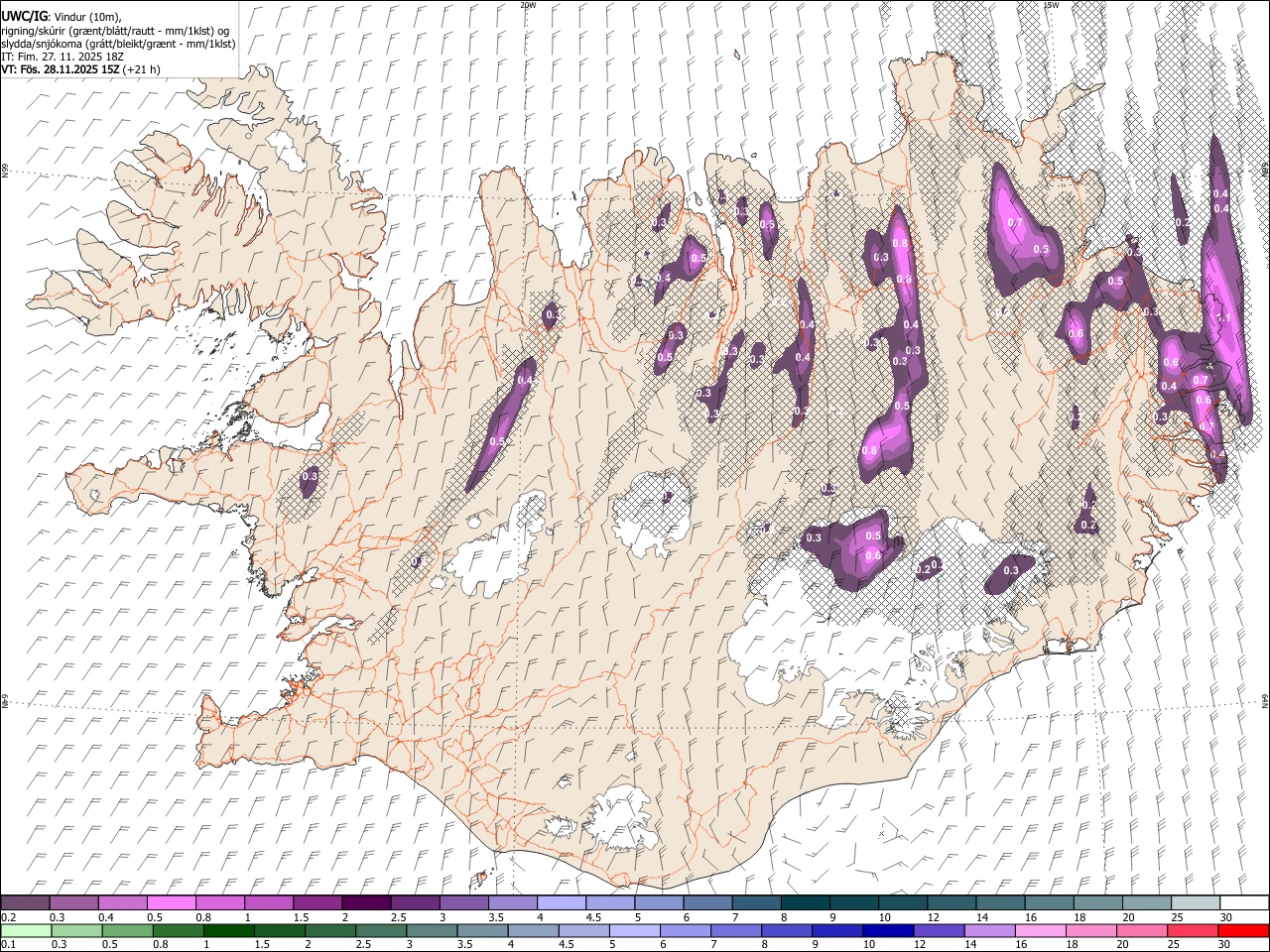The width and height of the screenshot is (1270, 952).
Task: Click the 0.2–0.3 swatch in upper snow legend
Action: (26, 902)
